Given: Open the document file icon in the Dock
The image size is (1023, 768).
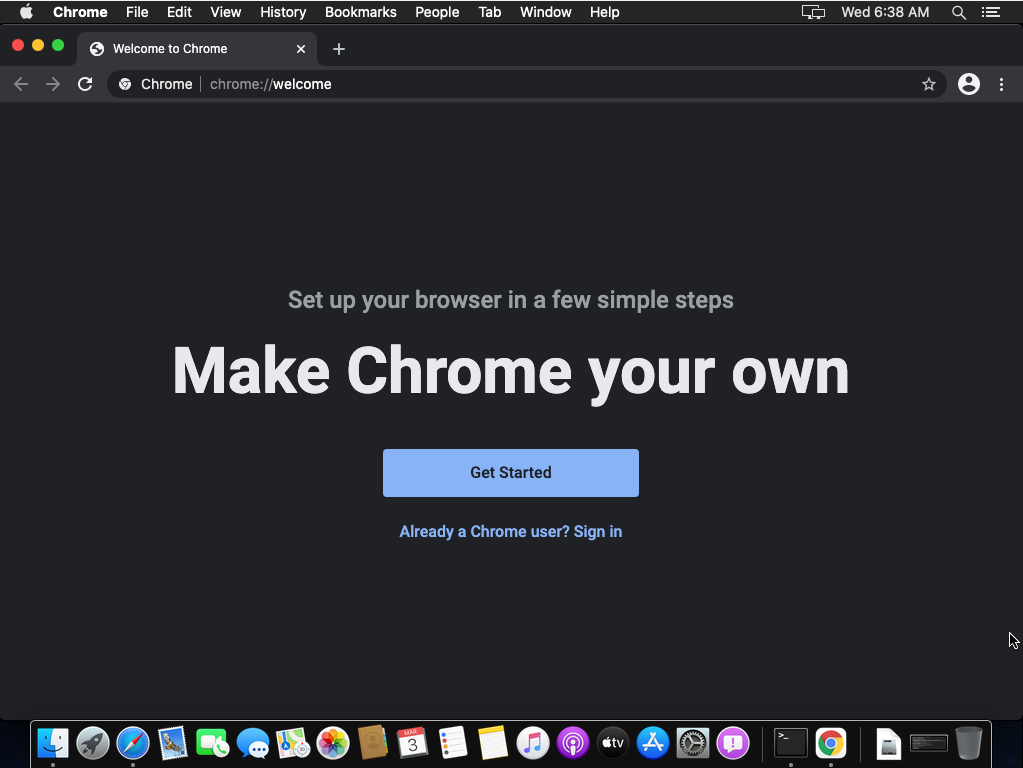Looking at the screenshot, I should [x=888, y=743].
